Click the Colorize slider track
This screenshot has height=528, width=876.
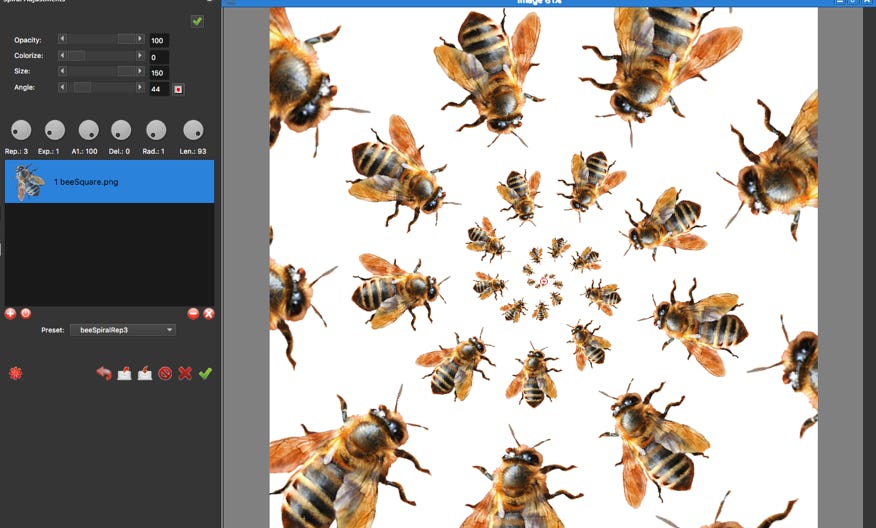101,55
